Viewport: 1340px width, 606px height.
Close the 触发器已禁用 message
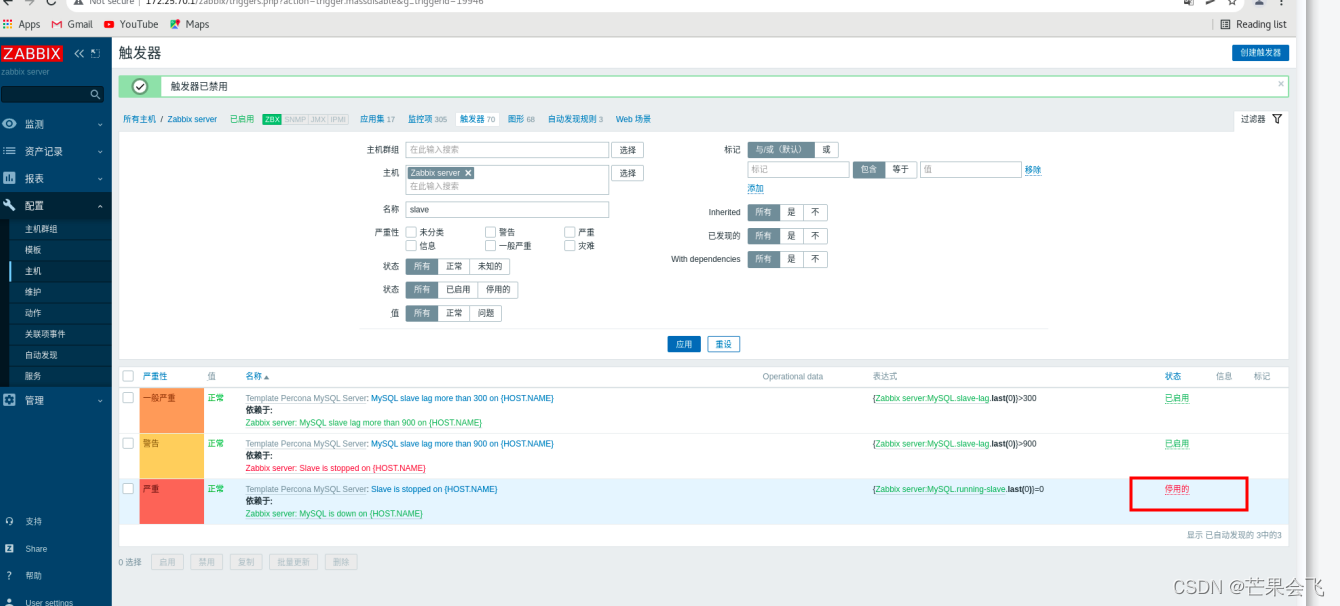pyautogui.click(x=1281, y=84)
